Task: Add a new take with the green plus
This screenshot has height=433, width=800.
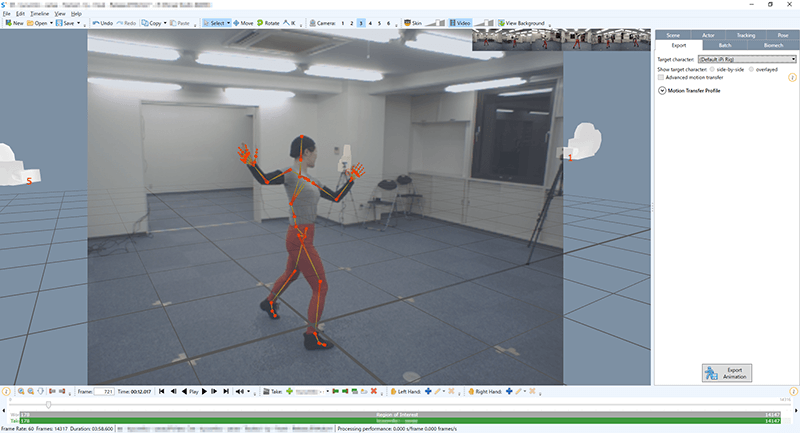Action: (290, 391)
